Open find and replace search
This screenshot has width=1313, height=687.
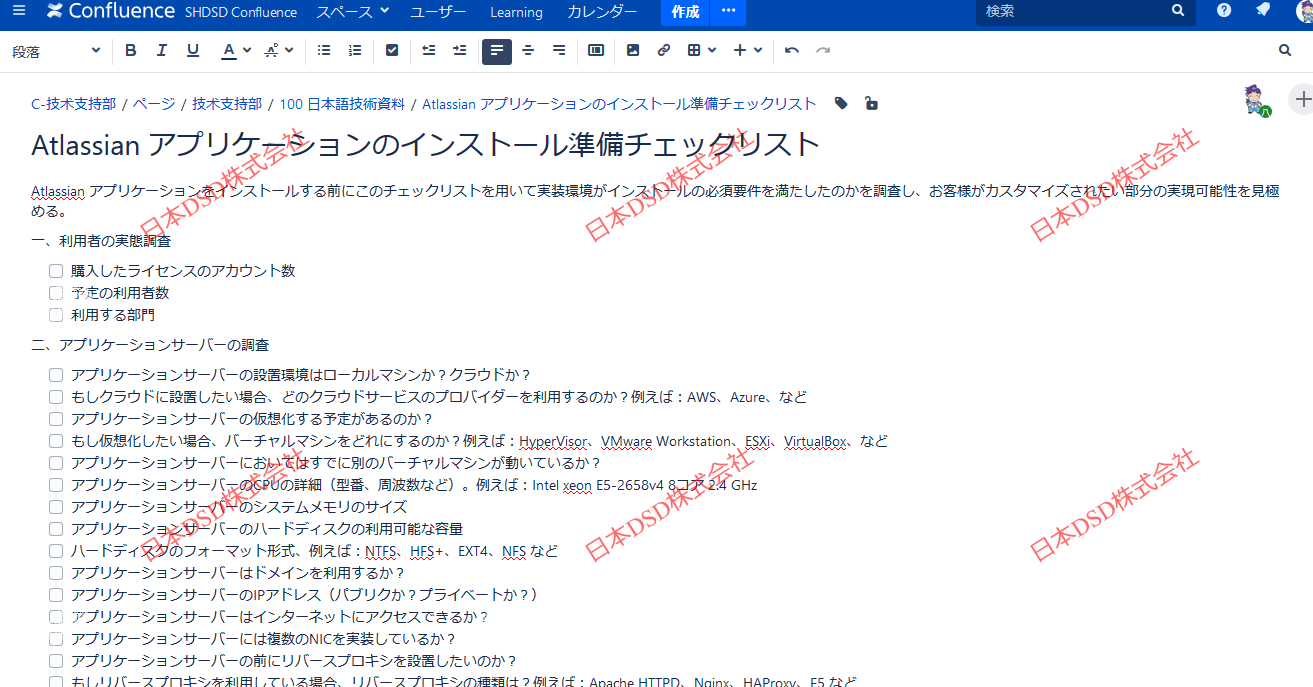[x=1286, y=50]
